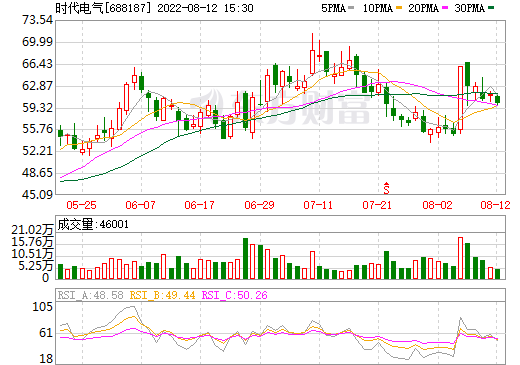The image size is (520, 365).
Task: Click the 成交量:46001 volume label
Action: 93,224
